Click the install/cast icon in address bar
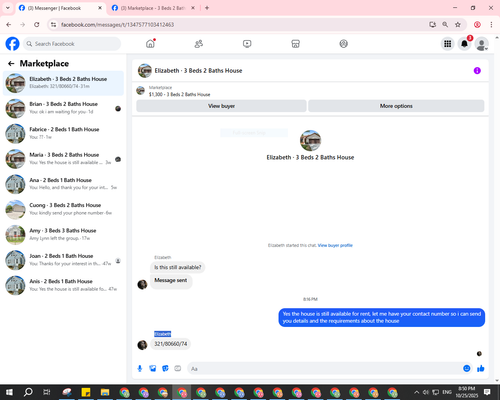500x400 pixels. click(x=432, y=24)
